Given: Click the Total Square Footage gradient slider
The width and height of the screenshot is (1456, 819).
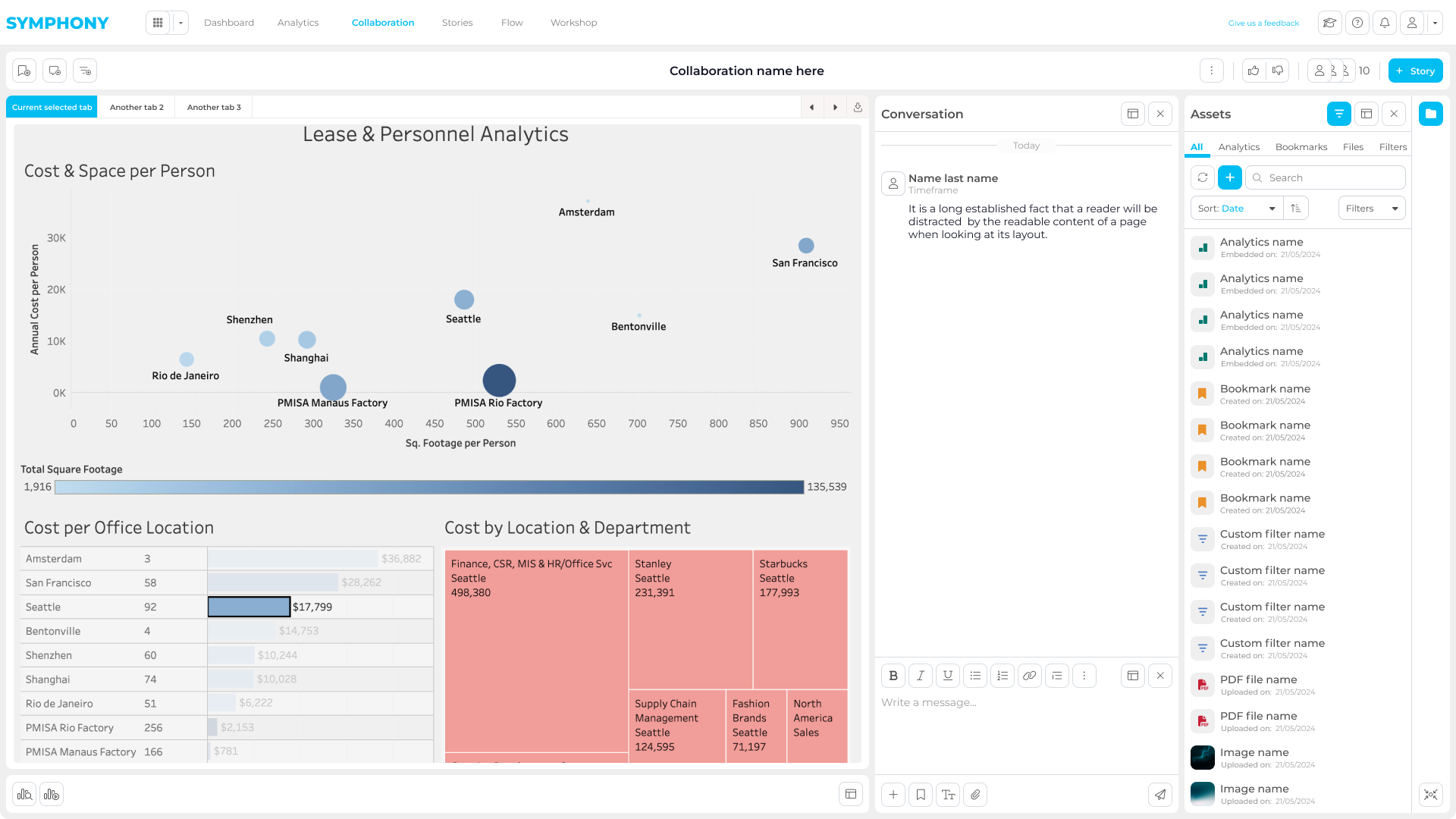Looking at the screenshot, I should pyautogui.click(x=429, y=487).
